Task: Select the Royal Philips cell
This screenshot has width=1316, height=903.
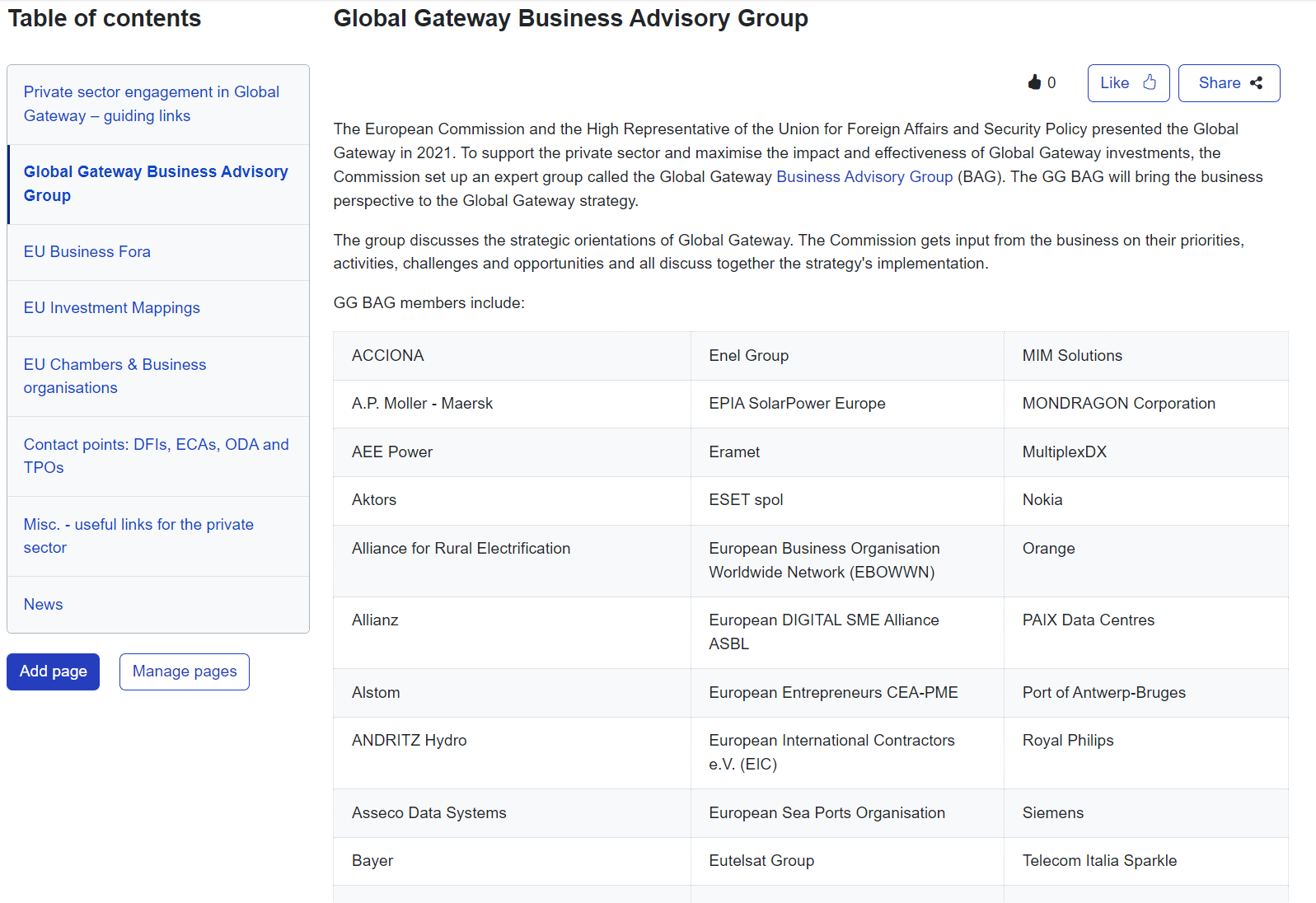Action: pyautogui.click(x=1146, y=753)
